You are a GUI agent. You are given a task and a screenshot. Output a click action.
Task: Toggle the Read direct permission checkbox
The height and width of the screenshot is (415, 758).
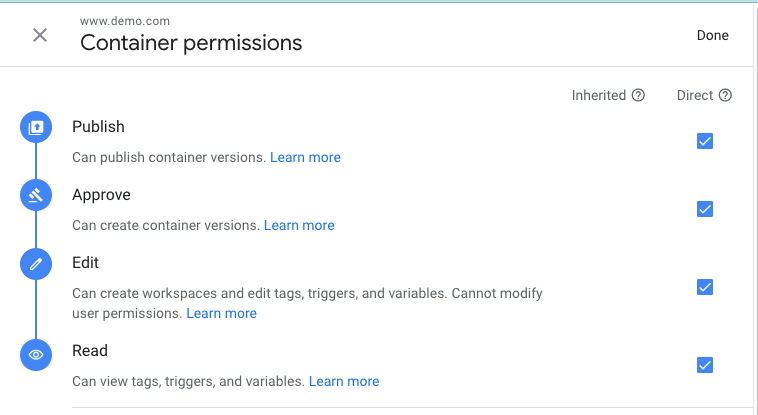pos(705,365)
